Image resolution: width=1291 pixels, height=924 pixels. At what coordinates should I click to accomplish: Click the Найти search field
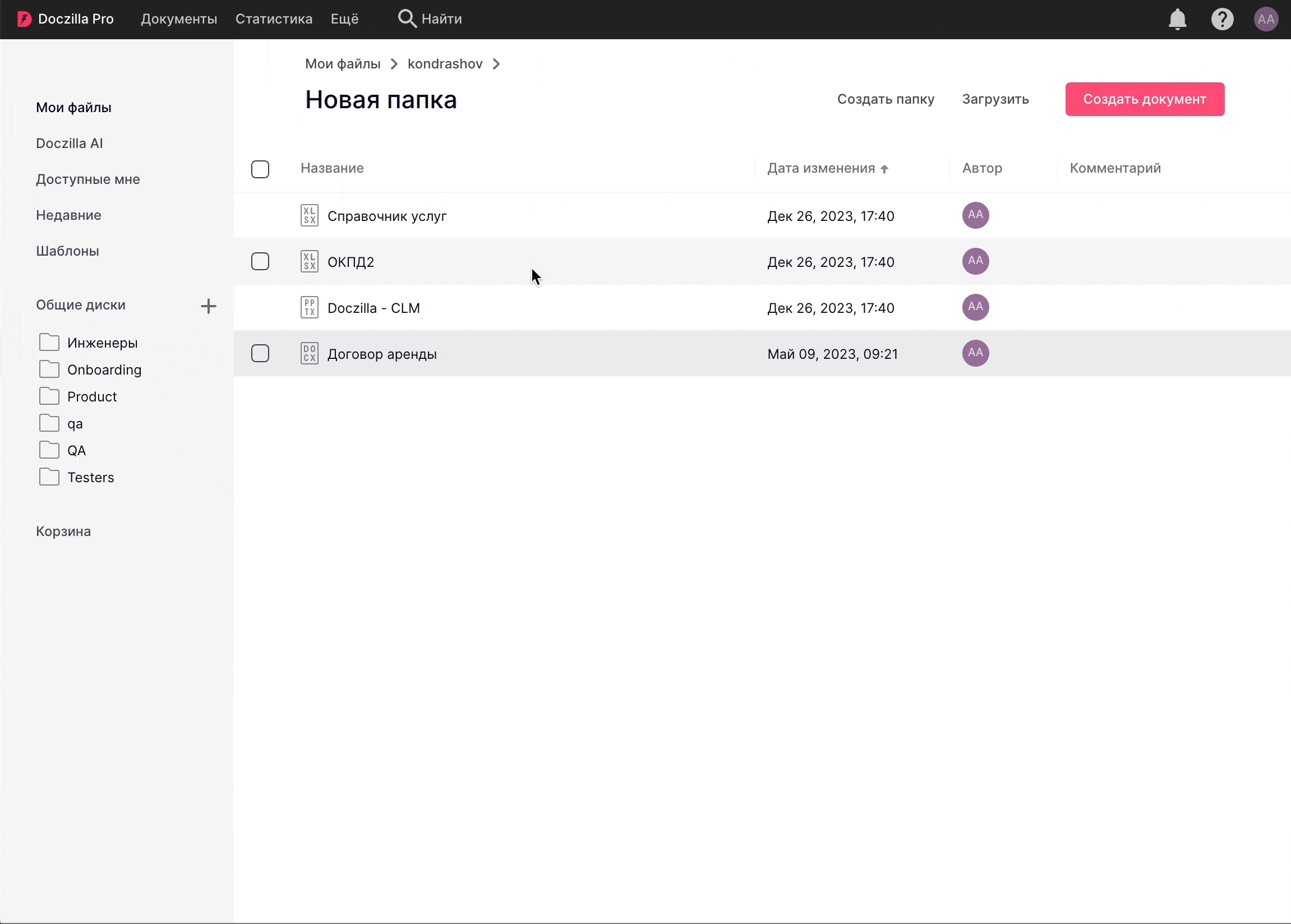pyautogui.click(x=441, y=19)
